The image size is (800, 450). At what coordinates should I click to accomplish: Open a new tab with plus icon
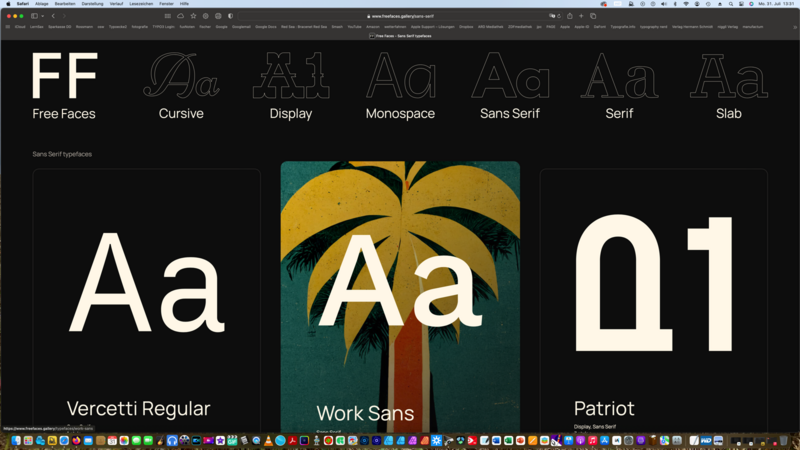point(582,16)
